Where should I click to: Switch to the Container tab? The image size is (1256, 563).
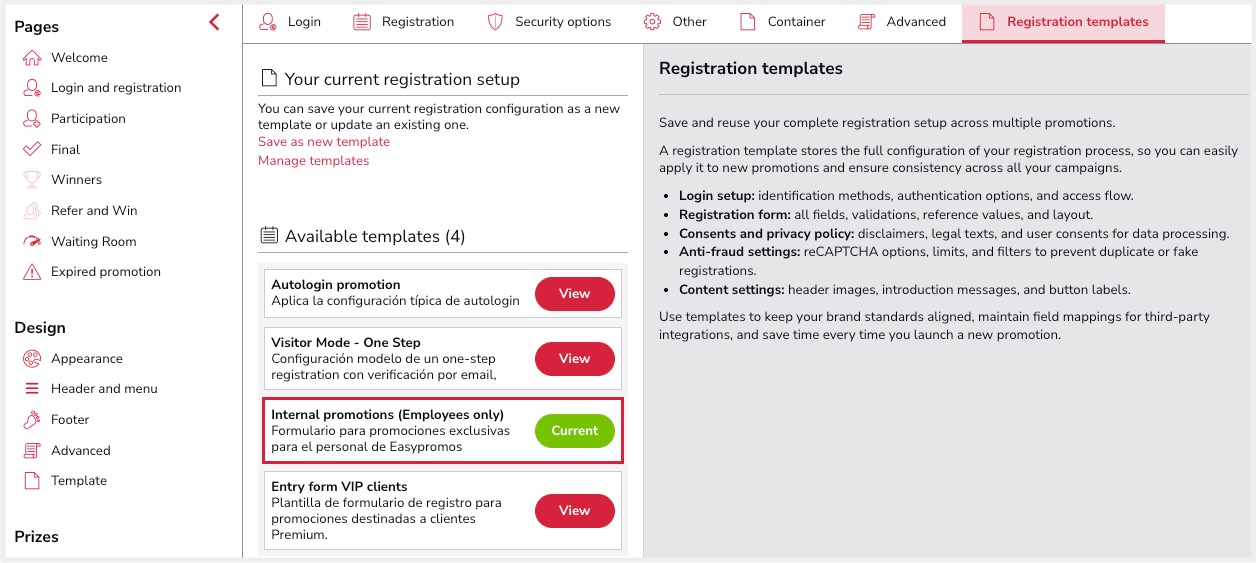782,22
